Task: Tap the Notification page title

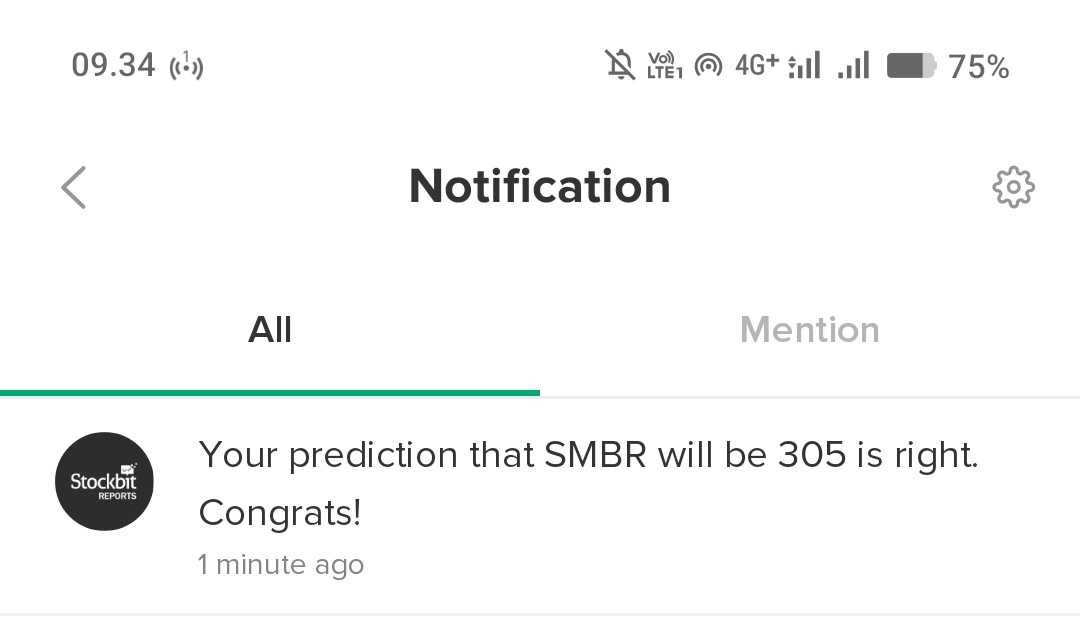Action: pyautogui.click(x=540, y=187)
